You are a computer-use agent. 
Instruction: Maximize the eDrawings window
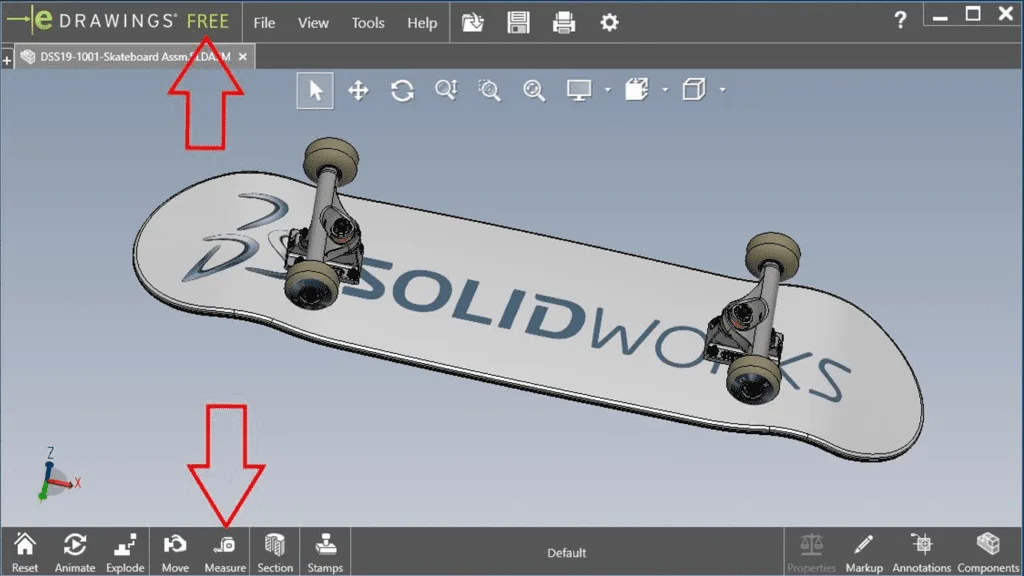973,14
